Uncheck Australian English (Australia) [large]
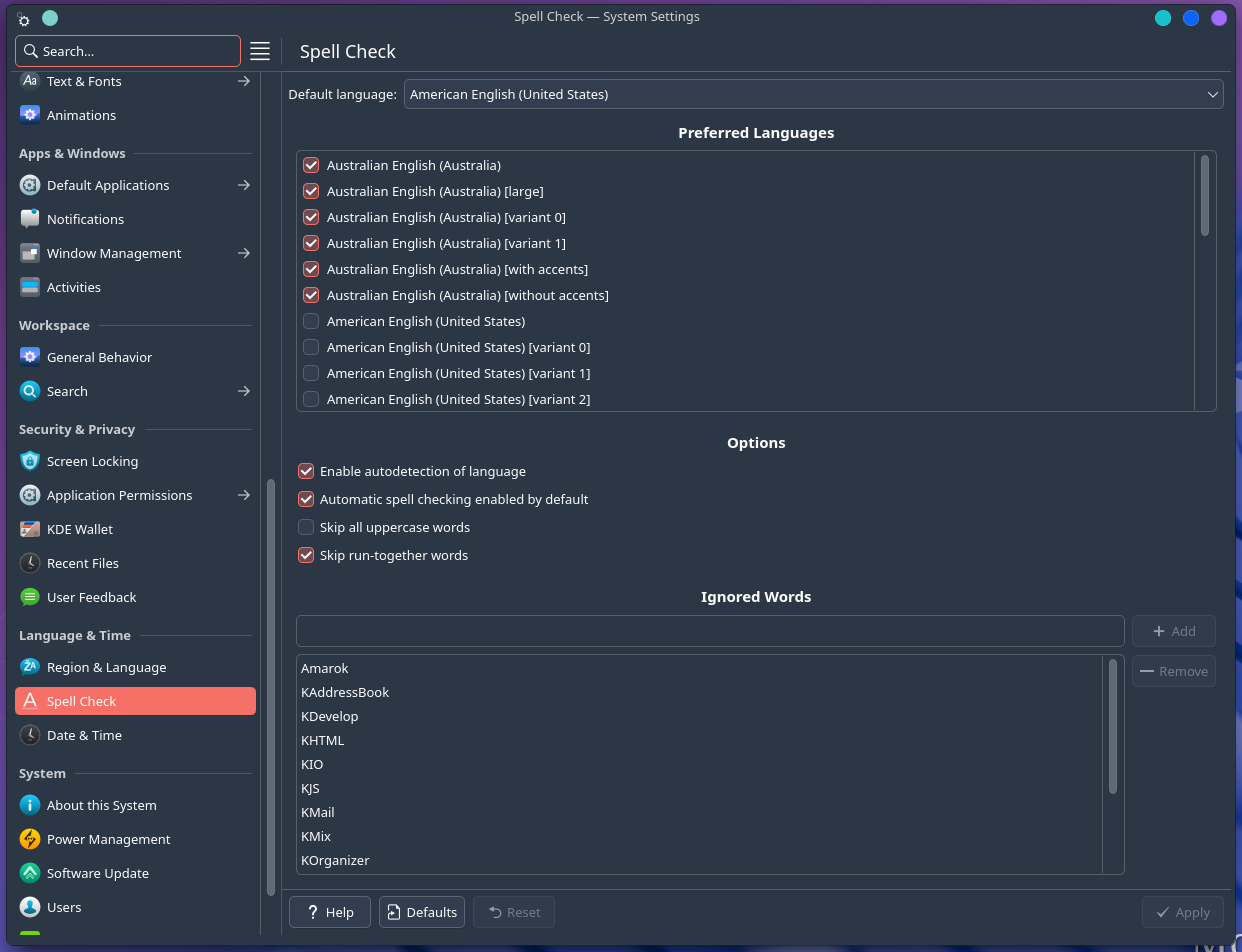1242x952 pixels. point(311,191)
